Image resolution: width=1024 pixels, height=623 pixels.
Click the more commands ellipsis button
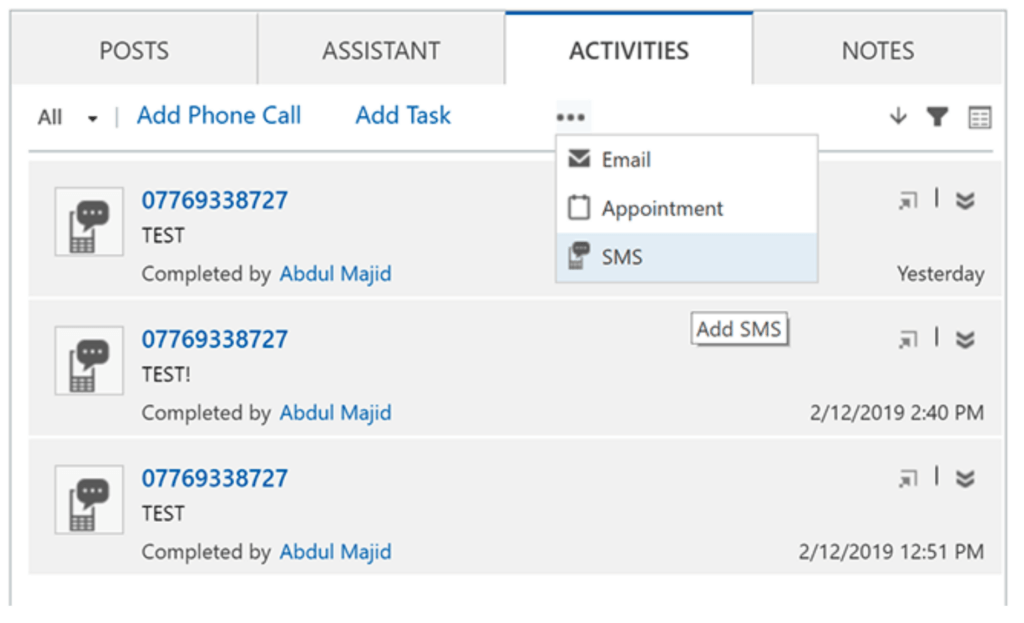point(571,117)
